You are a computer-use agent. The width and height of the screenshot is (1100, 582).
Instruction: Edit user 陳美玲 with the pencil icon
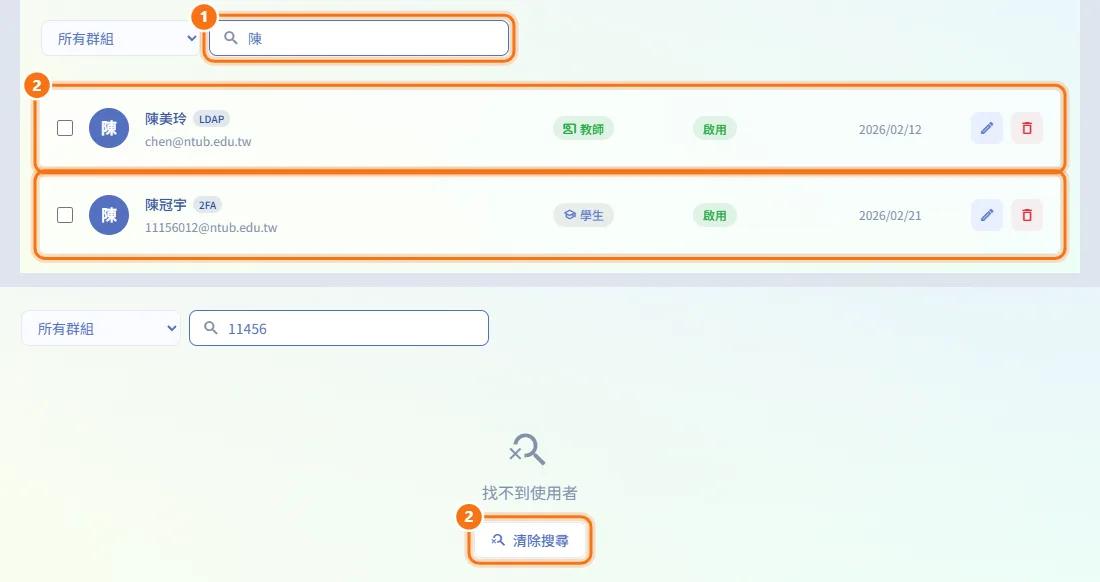(986, 128)
